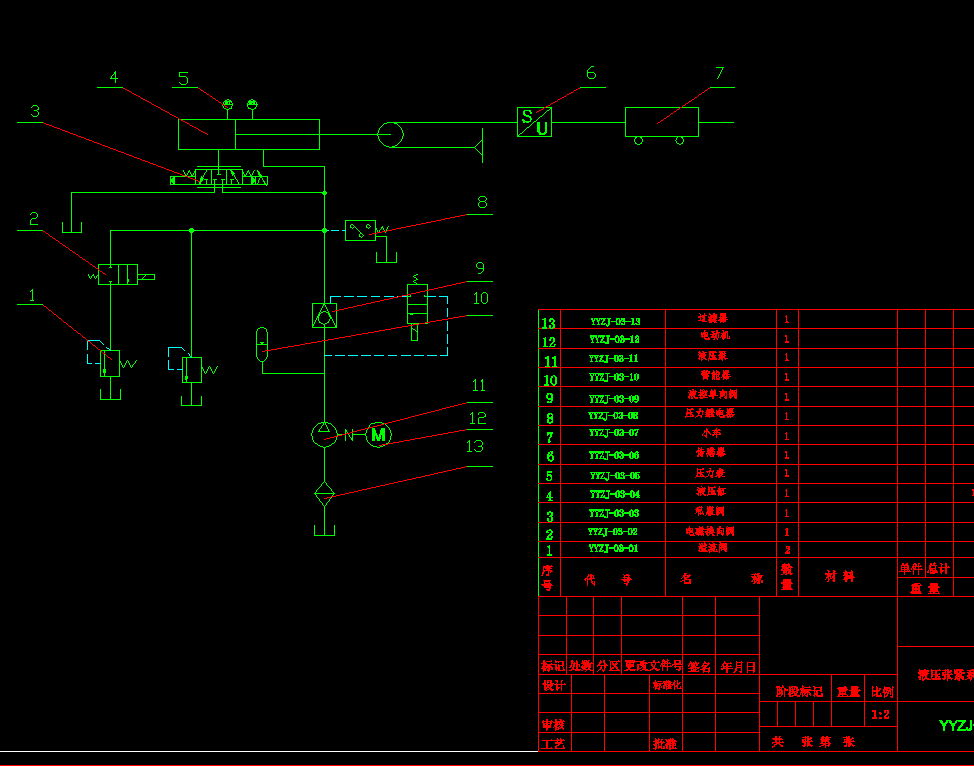Screen dimensions: 974x766
Task: Select the YYZJ-03-01 code cell
Action: [x=613, y=549]
